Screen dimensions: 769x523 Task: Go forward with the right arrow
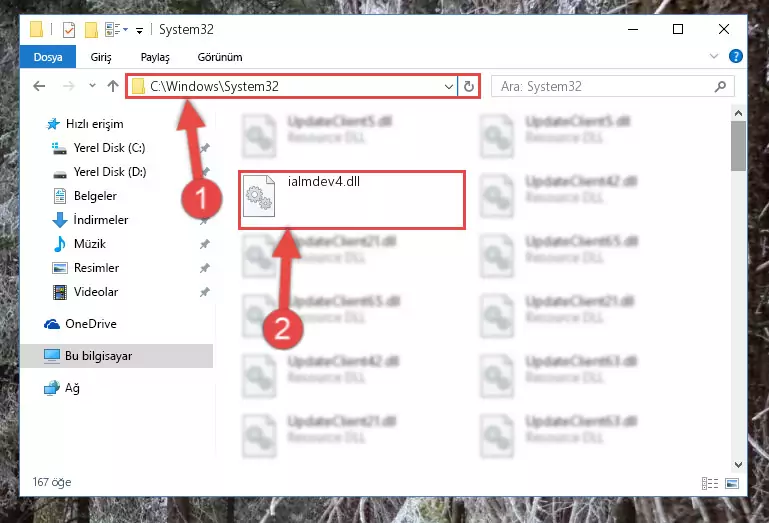(x=69, y=86)
